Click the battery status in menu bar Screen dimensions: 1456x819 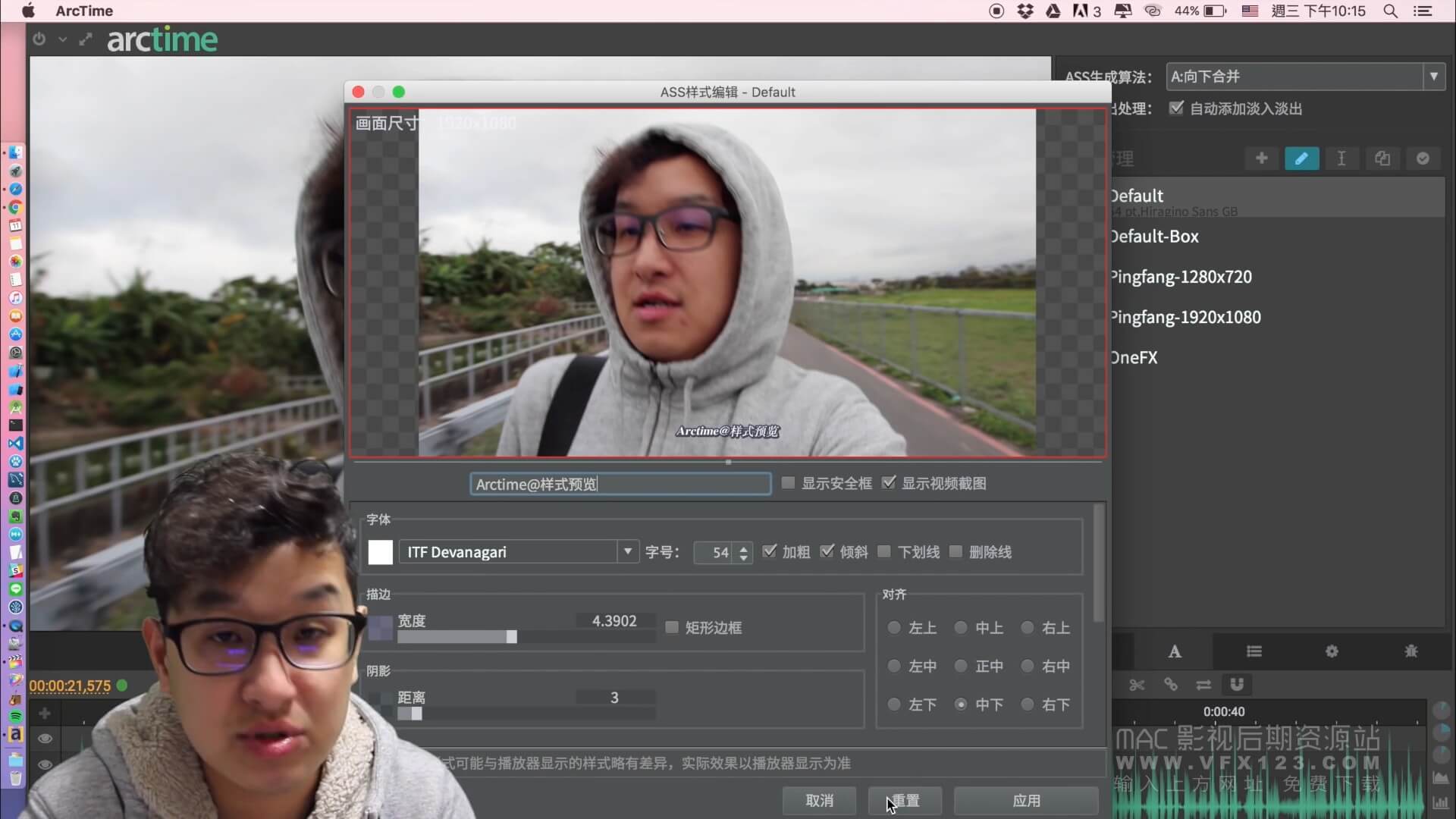pos(1200,11)
